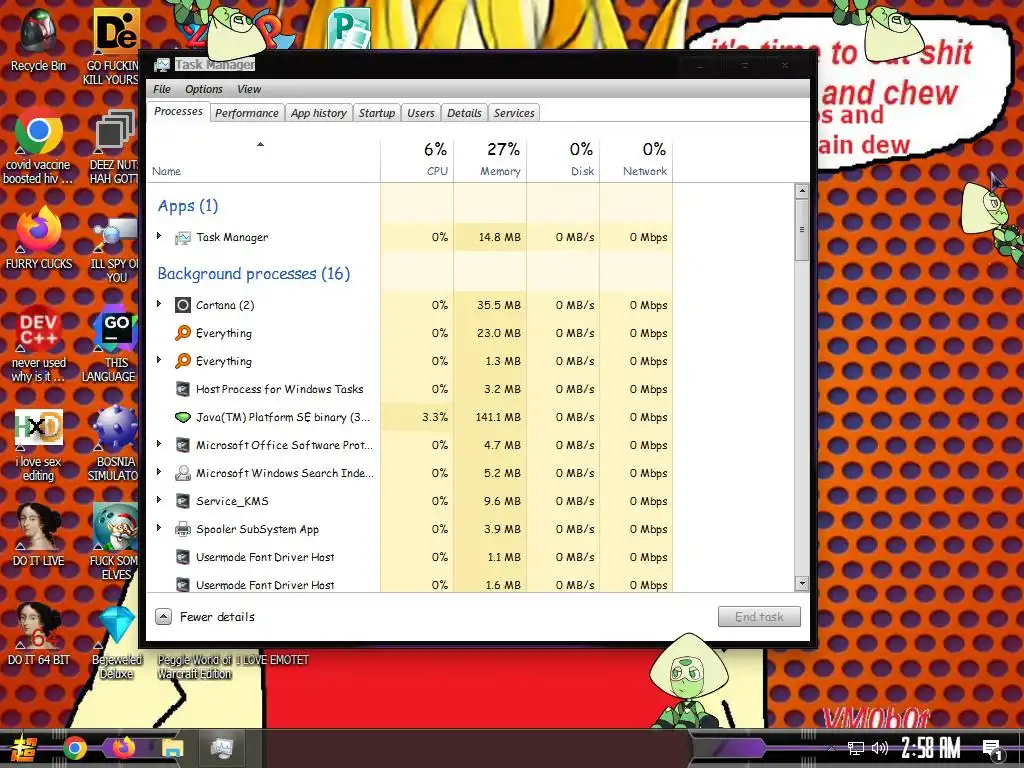Click the Task Manager row icon under Apps
This screenshot has height=768, width=1024.
[183, 238]
